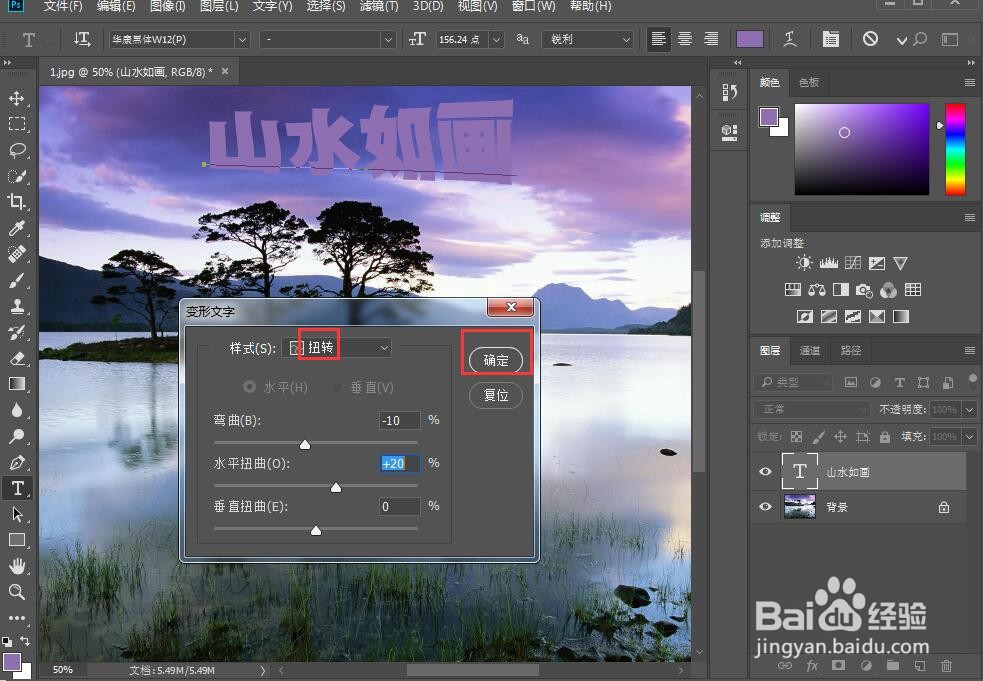
Task: Select the Eyedropper tool
Action: pos(17,228)
